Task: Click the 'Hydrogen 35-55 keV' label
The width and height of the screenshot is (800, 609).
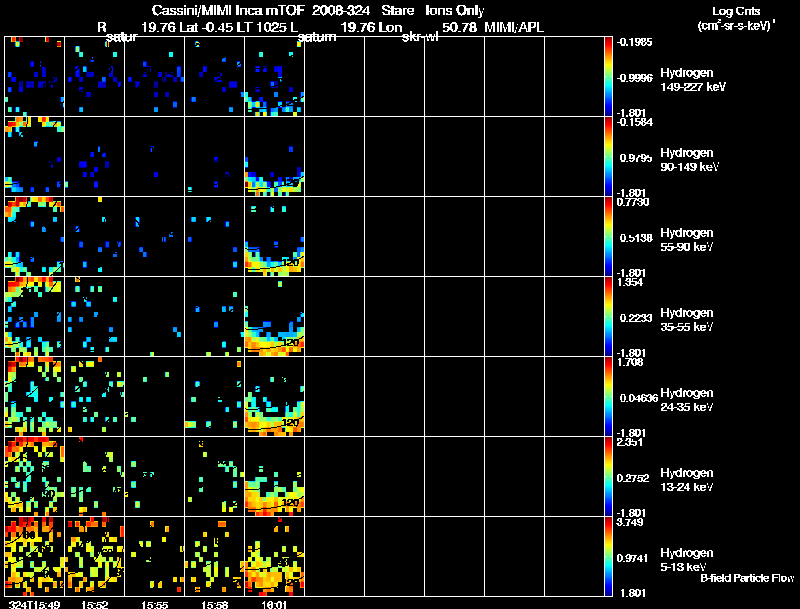Action: [x=687, y=320]
